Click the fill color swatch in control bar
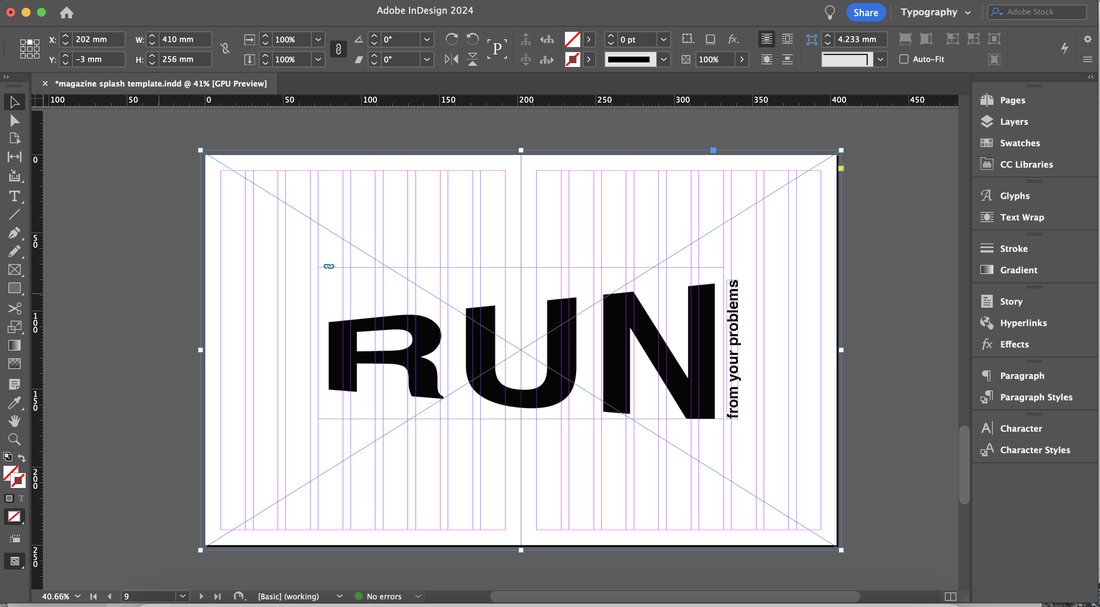The image size is (1100, 607). pyautogui.click(x=572, y=39)
